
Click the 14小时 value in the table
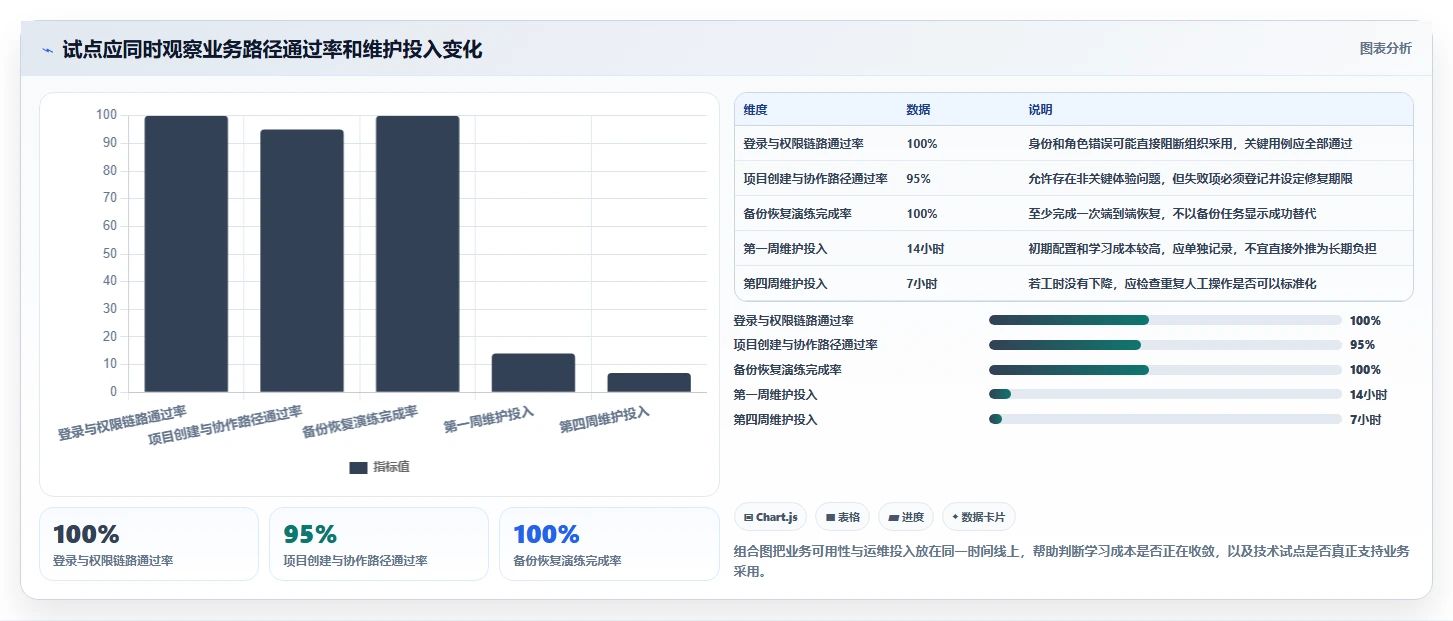925,249
